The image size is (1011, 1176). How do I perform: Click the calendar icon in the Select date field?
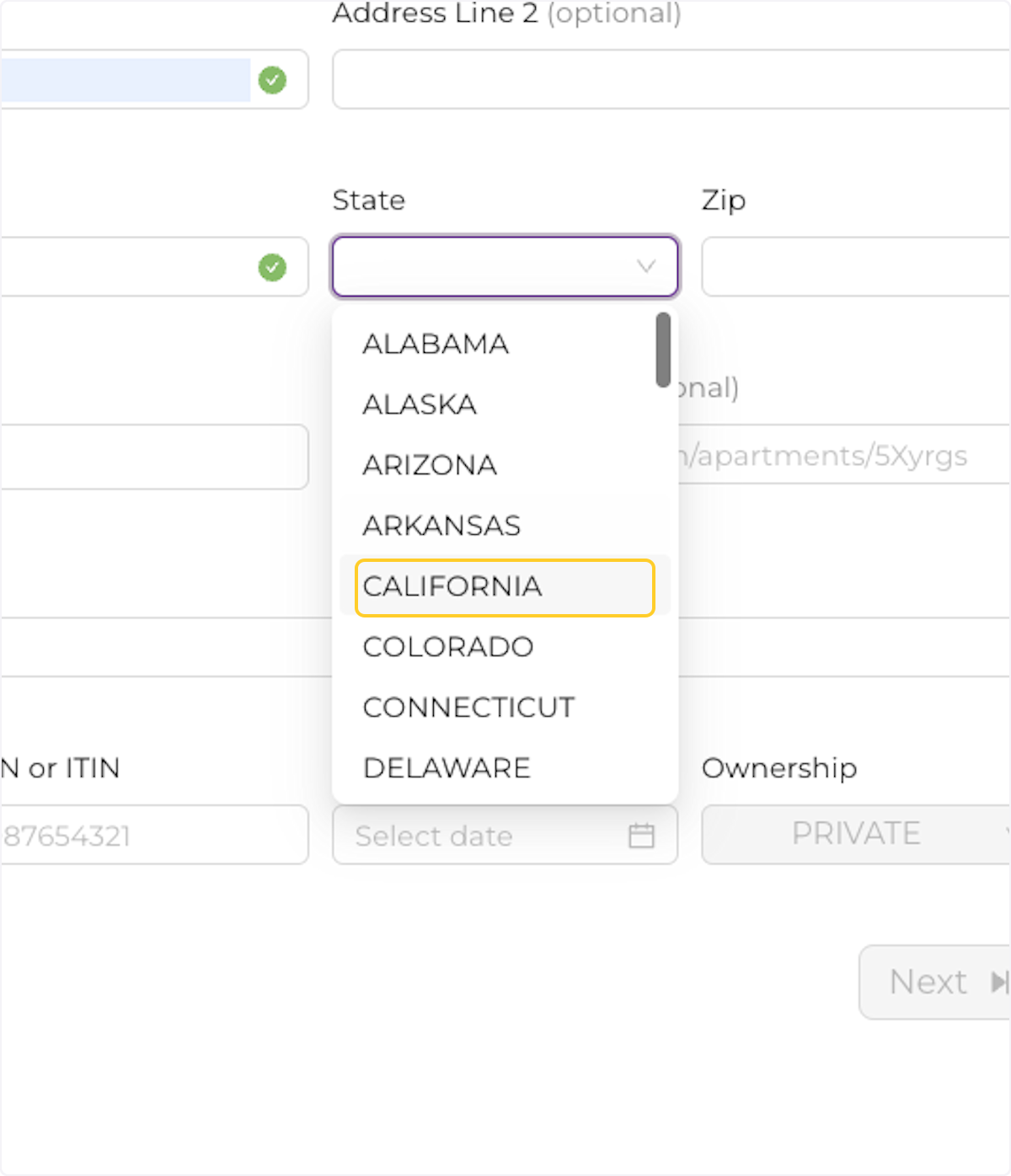pyautogui.click(x=641, y=836)
